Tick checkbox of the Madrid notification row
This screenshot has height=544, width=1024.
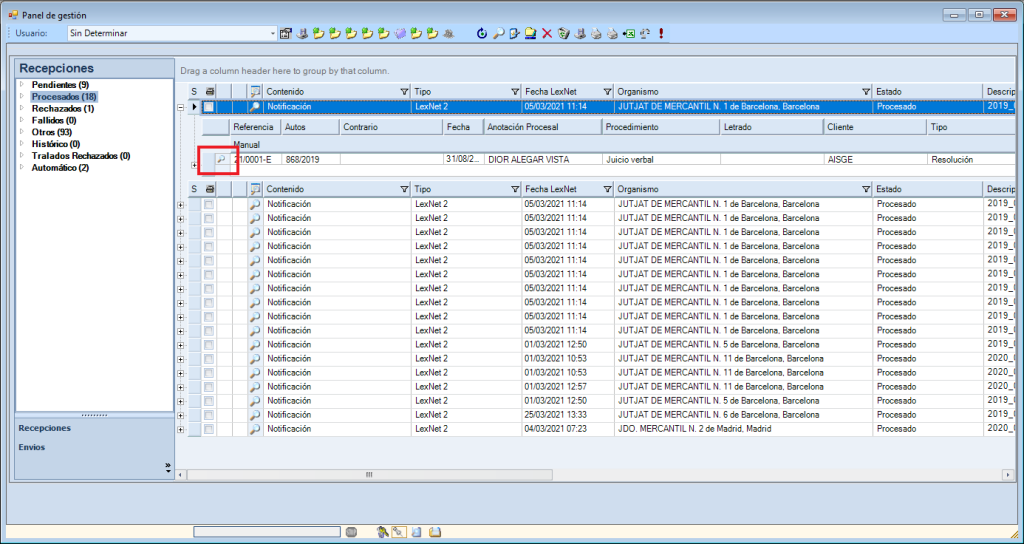[209, 428]
